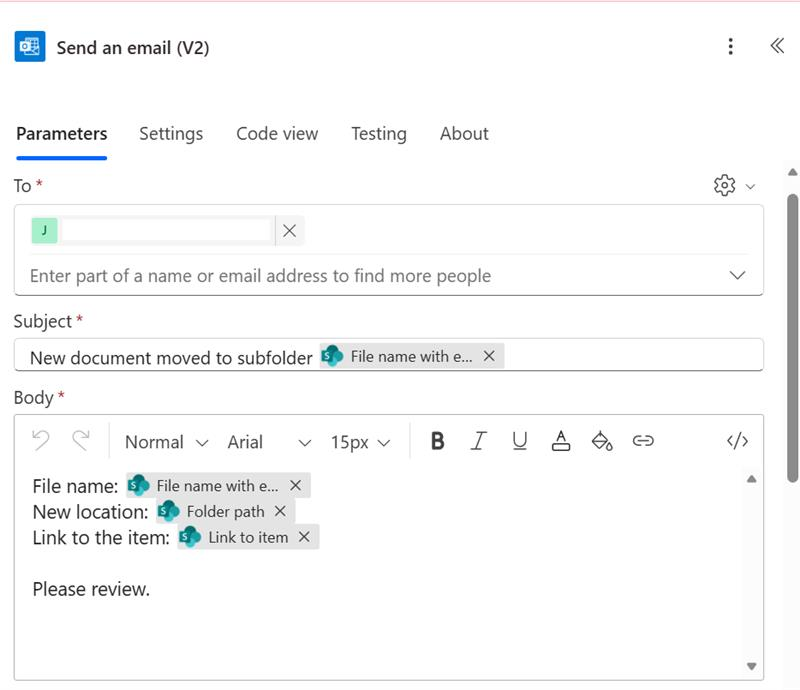Click the File name token in Body

218,485
